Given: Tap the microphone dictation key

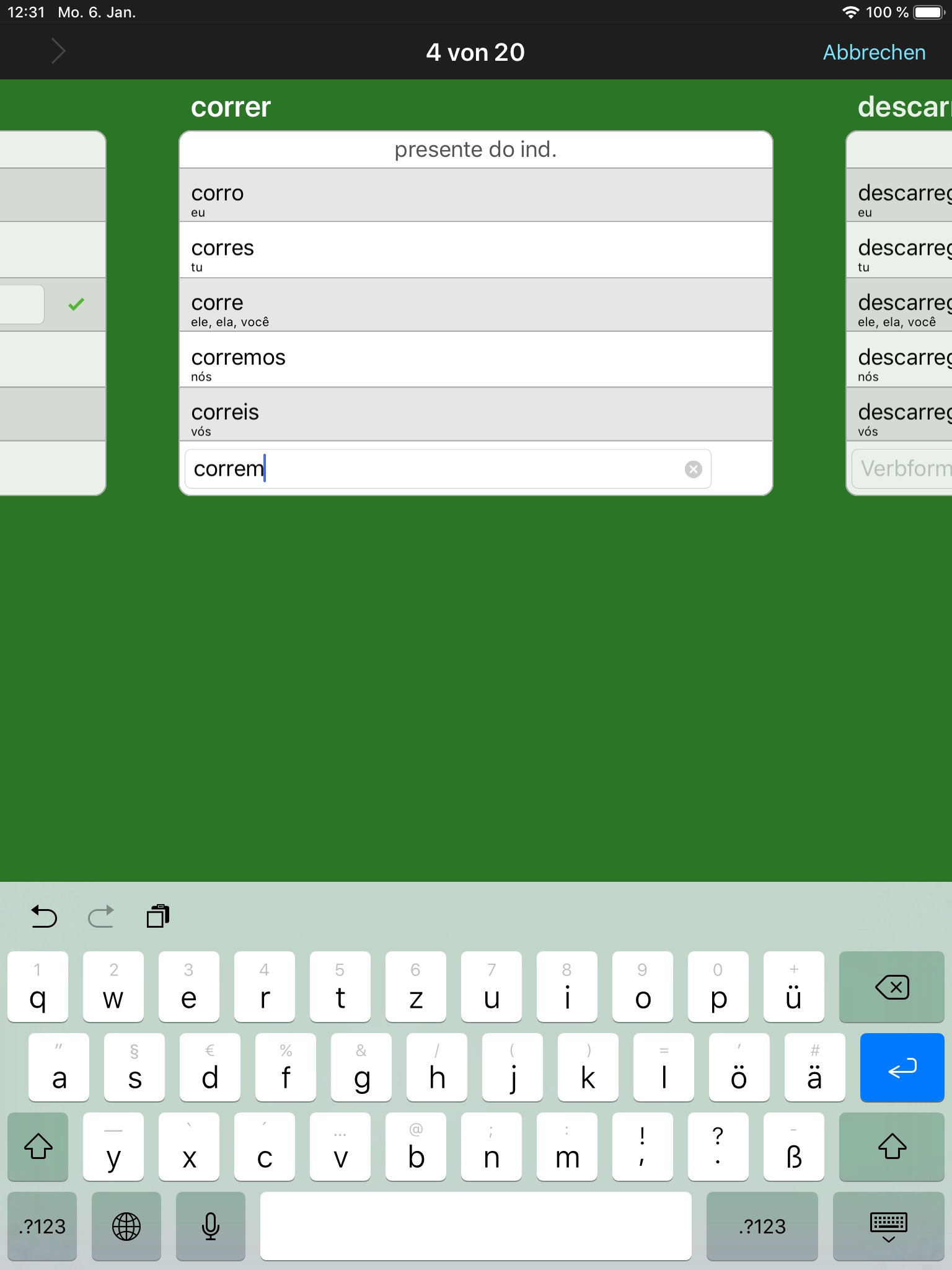Looking at the screenshot, I should click(x=211, y=1226).
